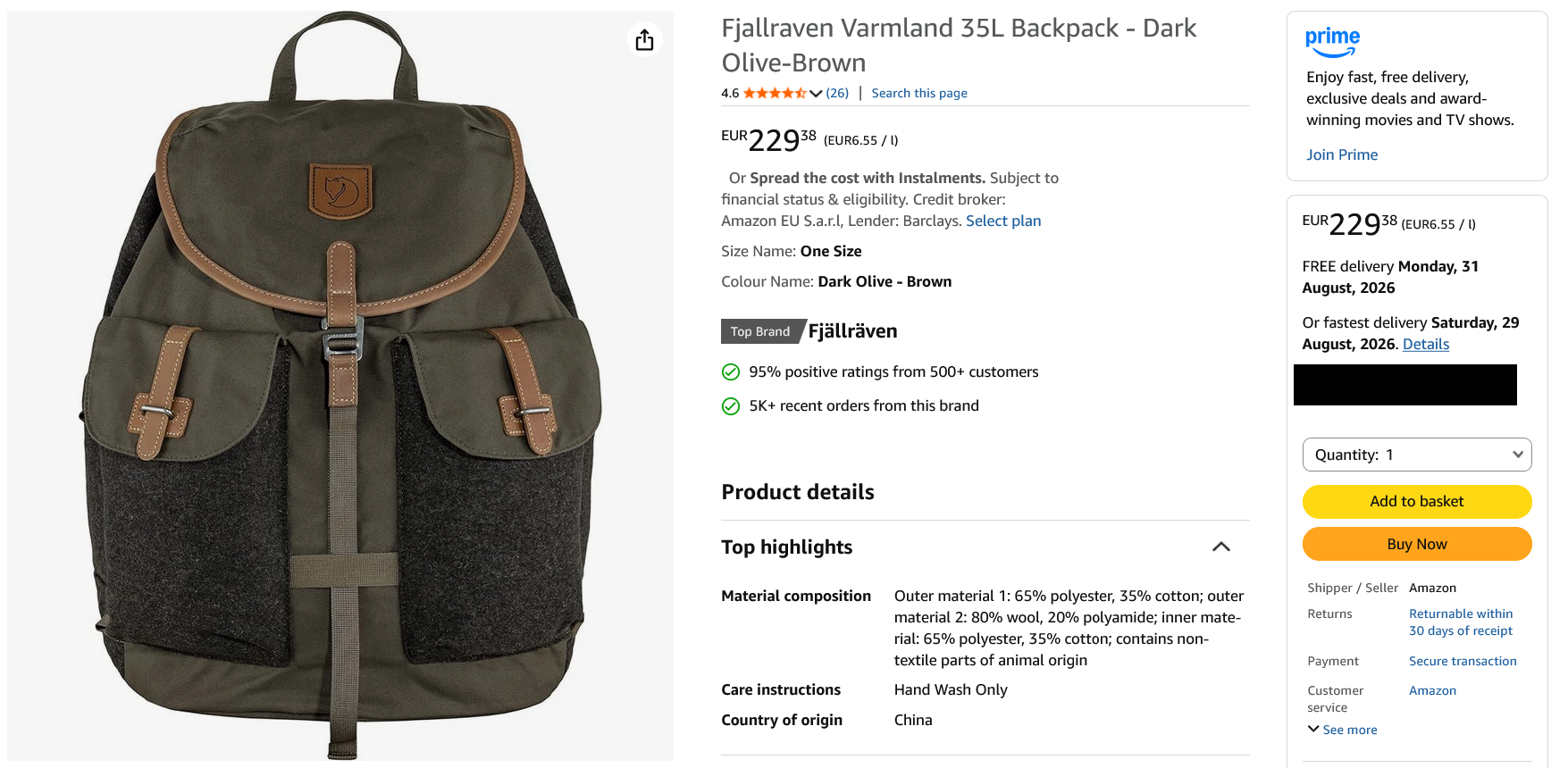Click the green checkmark beside recent orders
The image size is (1568, 768).
point(731,406)
